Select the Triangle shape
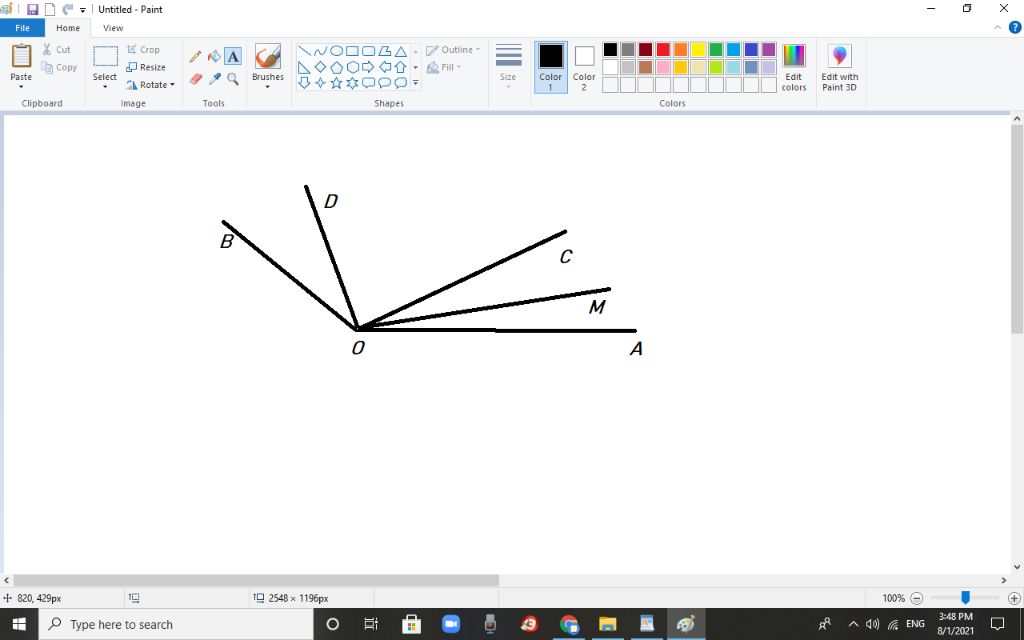The image size is (1024, 640). coord(400,51)
